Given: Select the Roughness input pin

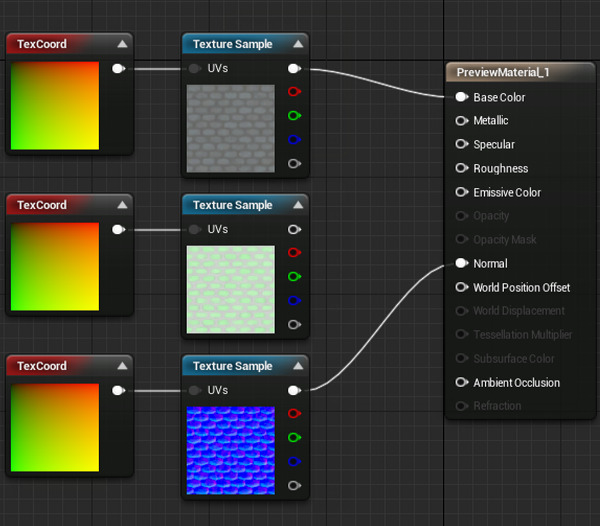Looking at the screenshot, I should 461,168.
